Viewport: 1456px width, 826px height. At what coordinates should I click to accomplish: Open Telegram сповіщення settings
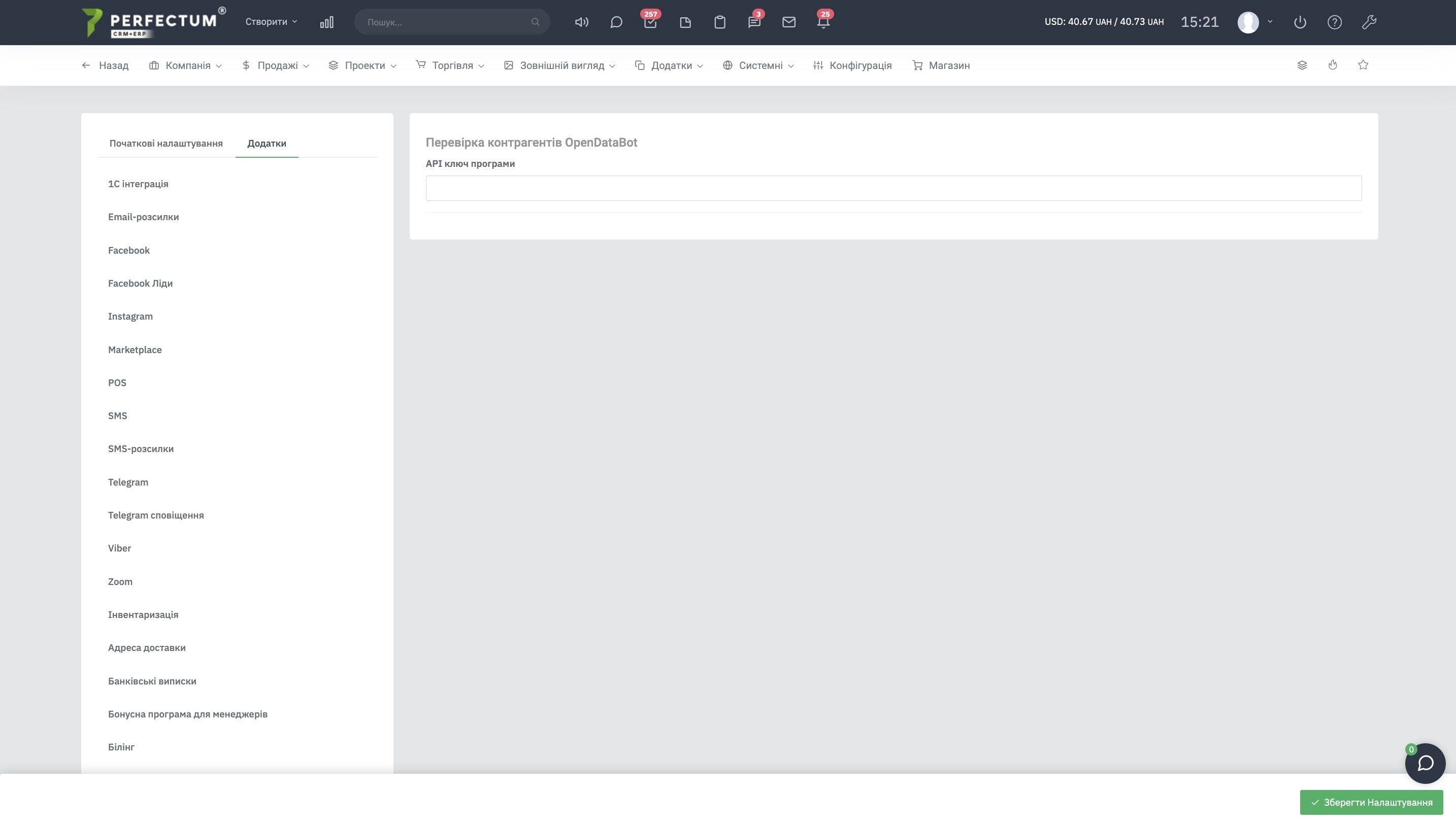tap(156, 515)
